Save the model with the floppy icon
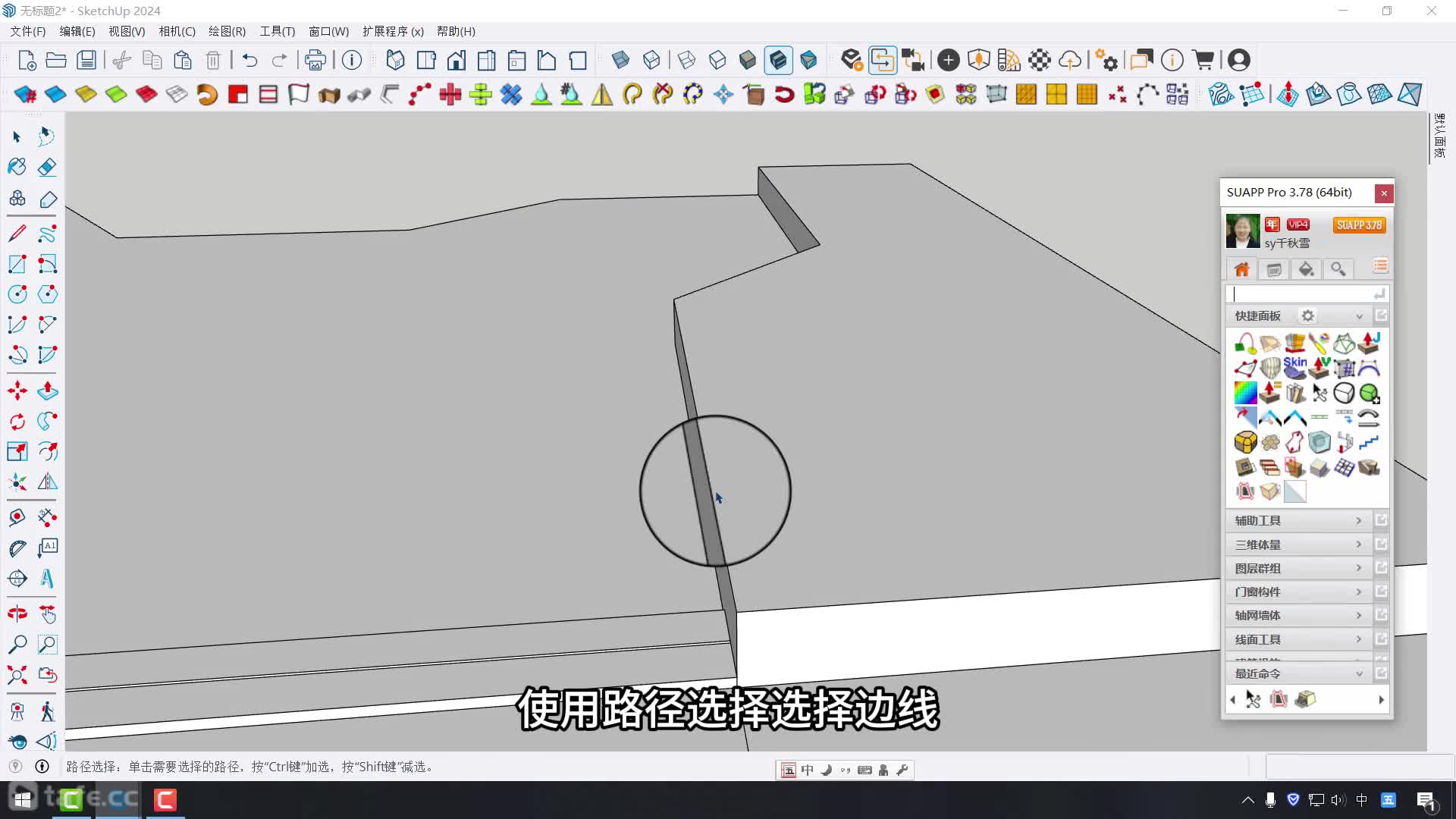The height and width of the screenshot is (819, 1456). pos(86,60)
